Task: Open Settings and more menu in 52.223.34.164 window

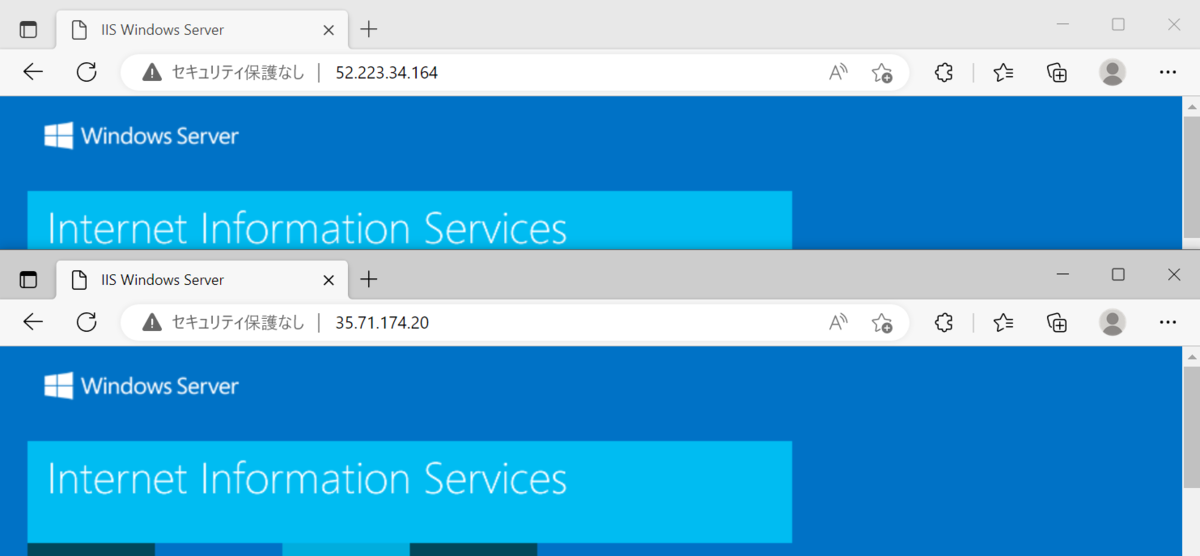Action: point(1167,72)
